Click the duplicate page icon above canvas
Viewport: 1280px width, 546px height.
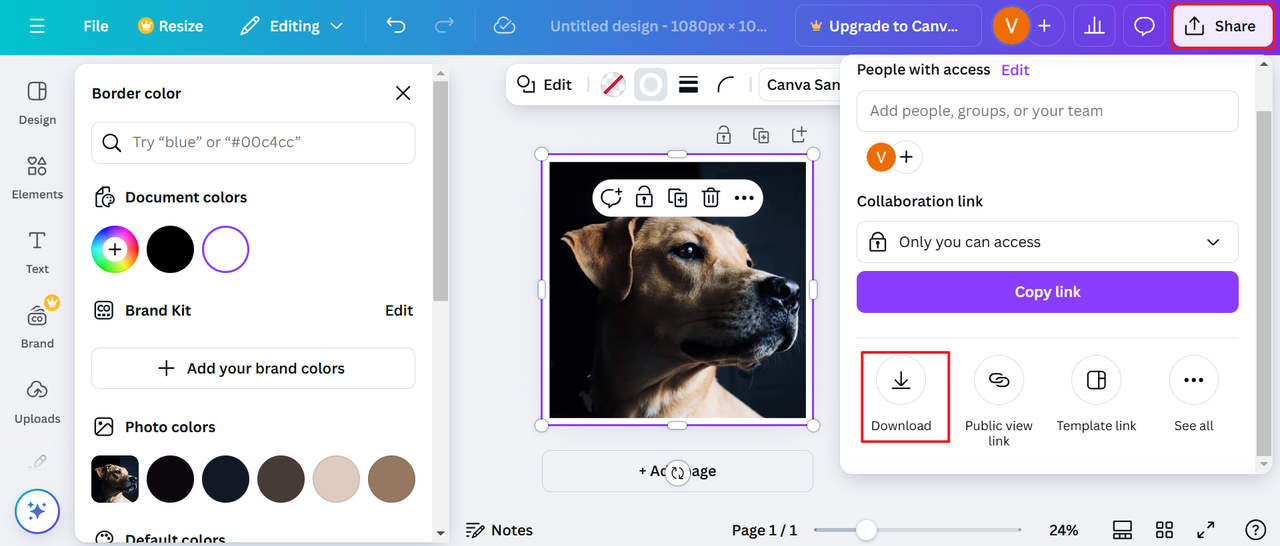(x=761, y=135)
